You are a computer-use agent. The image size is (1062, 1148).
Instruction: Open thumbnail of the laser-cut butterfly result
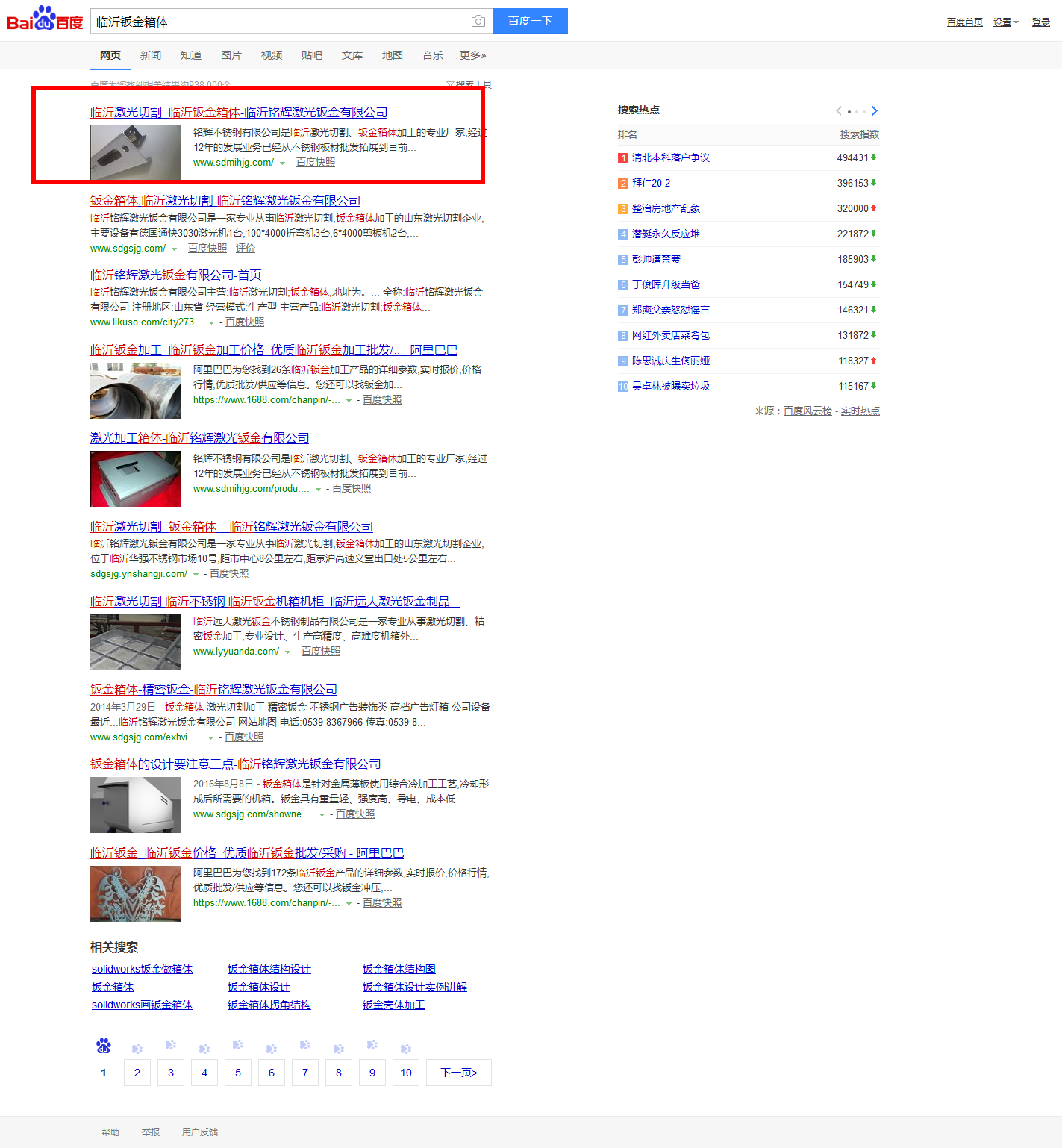[x=135, y=893]
